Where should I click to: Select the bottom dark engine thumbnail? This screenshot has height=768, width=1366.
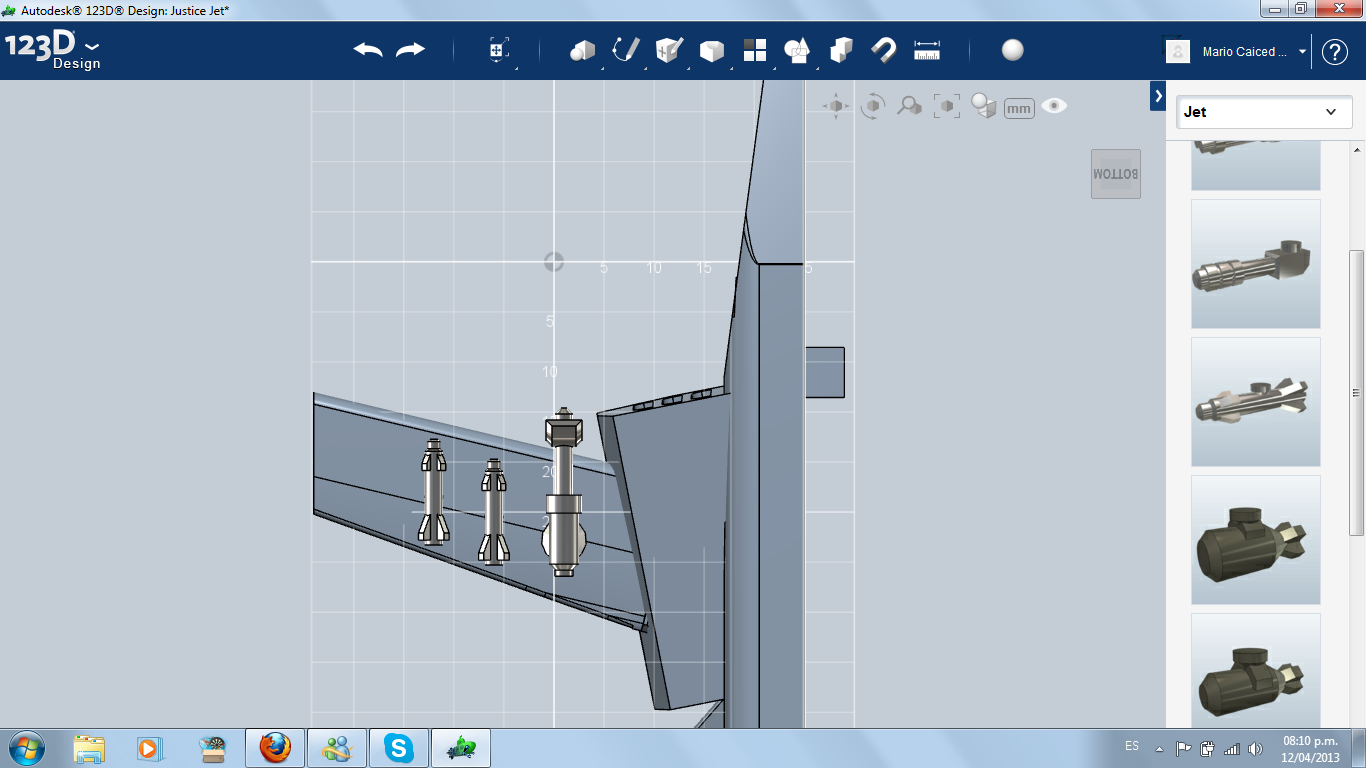(1256, 671)
